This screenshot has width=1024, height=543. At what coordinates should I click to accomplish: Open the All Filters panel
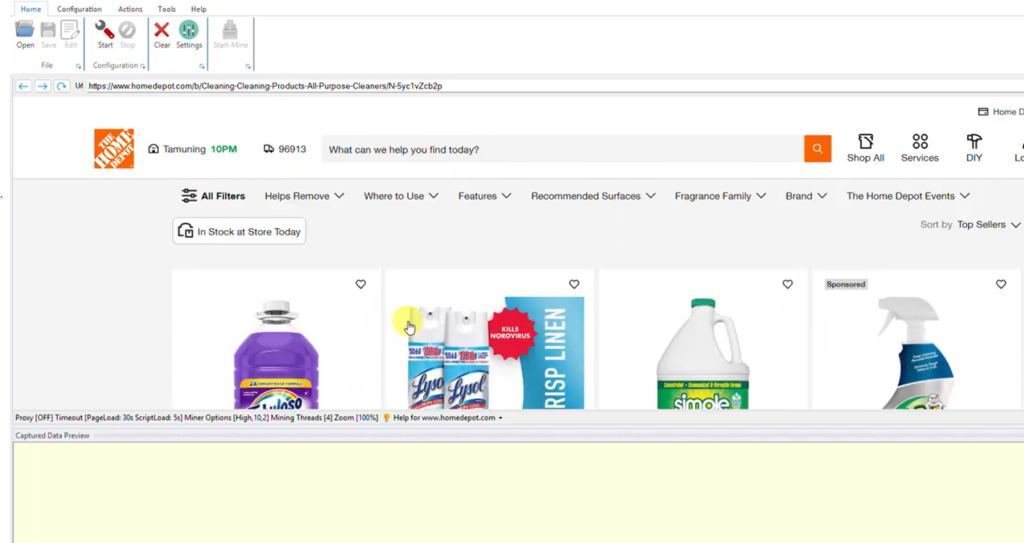point(214,196)
